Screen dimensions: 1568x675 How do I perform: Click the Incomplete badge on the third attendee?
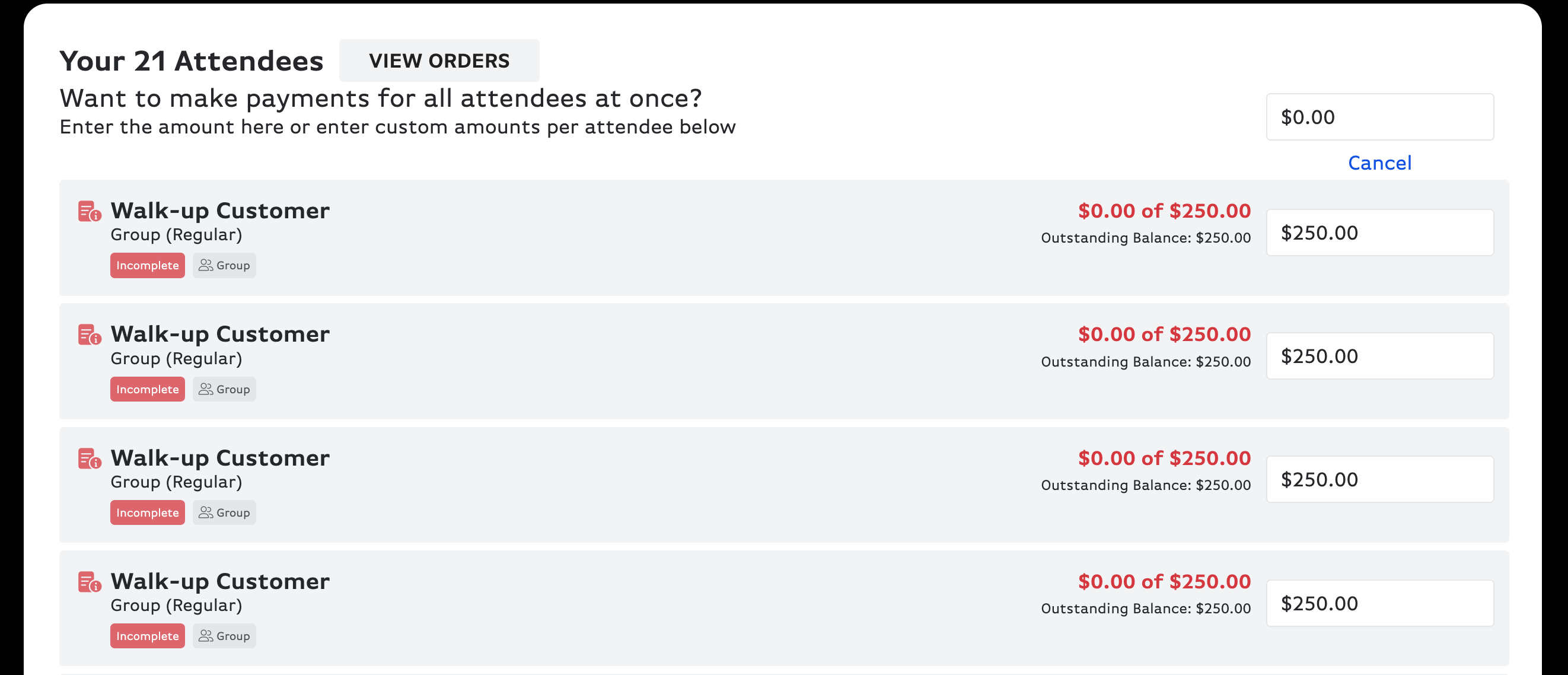147,512
